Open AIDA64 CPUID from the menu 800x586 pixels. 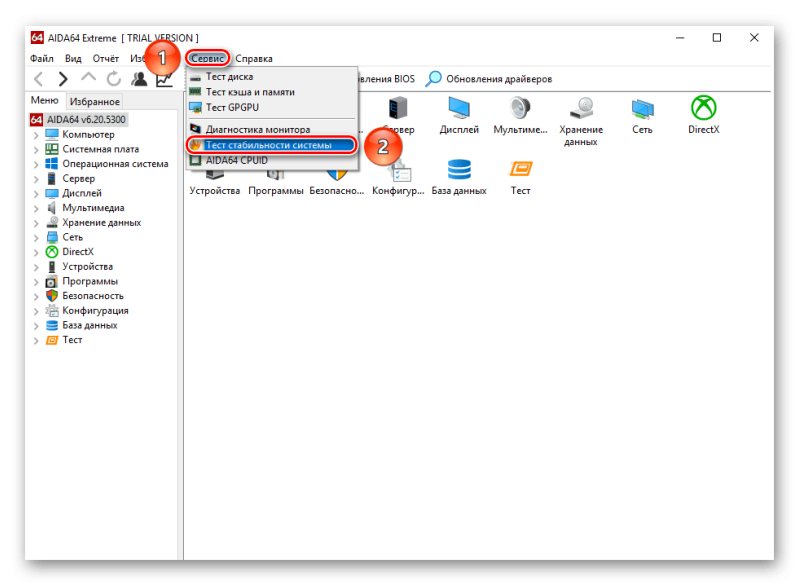(272, 160)
